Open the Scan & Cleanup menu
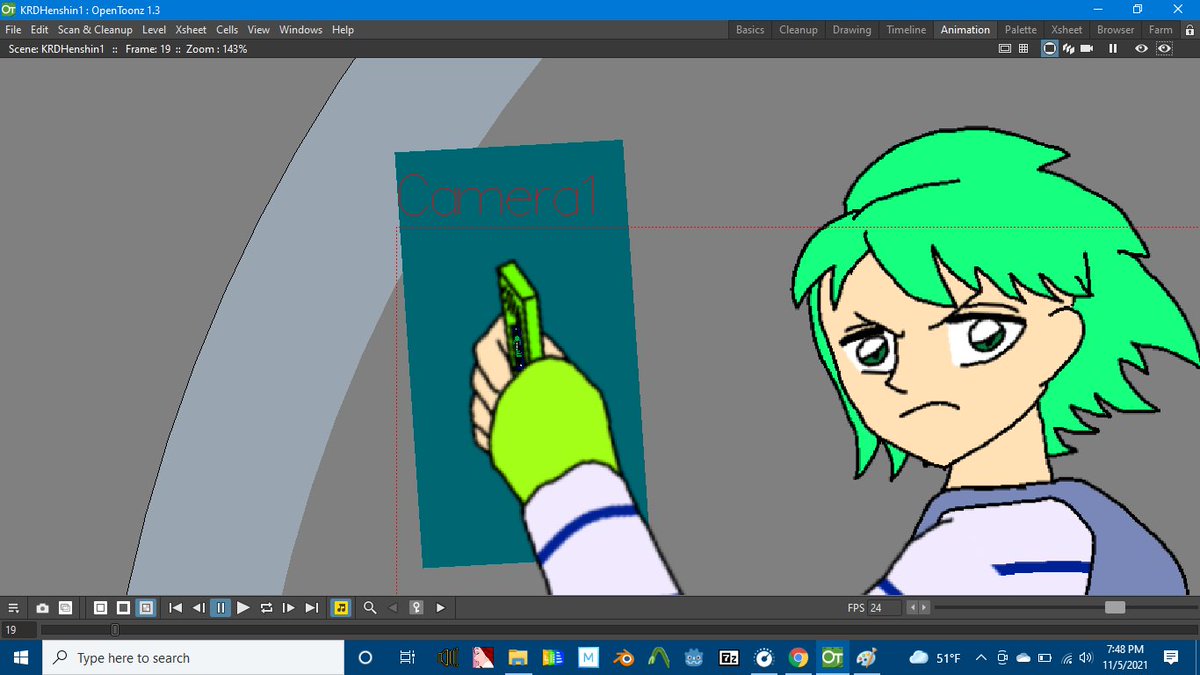This screenshot has width=1200, height=675. [95, 30]
